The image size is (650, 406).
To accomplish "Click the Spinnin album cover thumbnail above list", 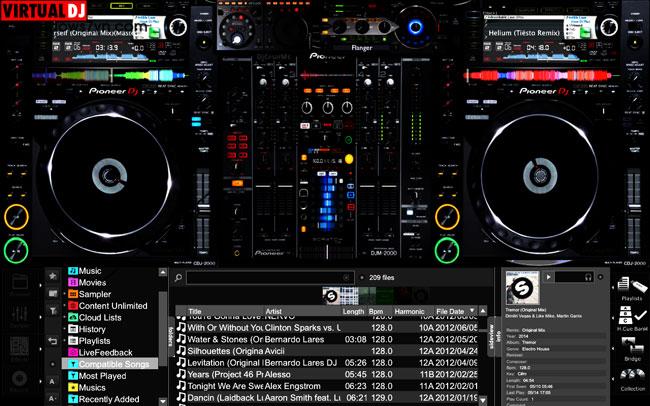I will tap(331, 296).
